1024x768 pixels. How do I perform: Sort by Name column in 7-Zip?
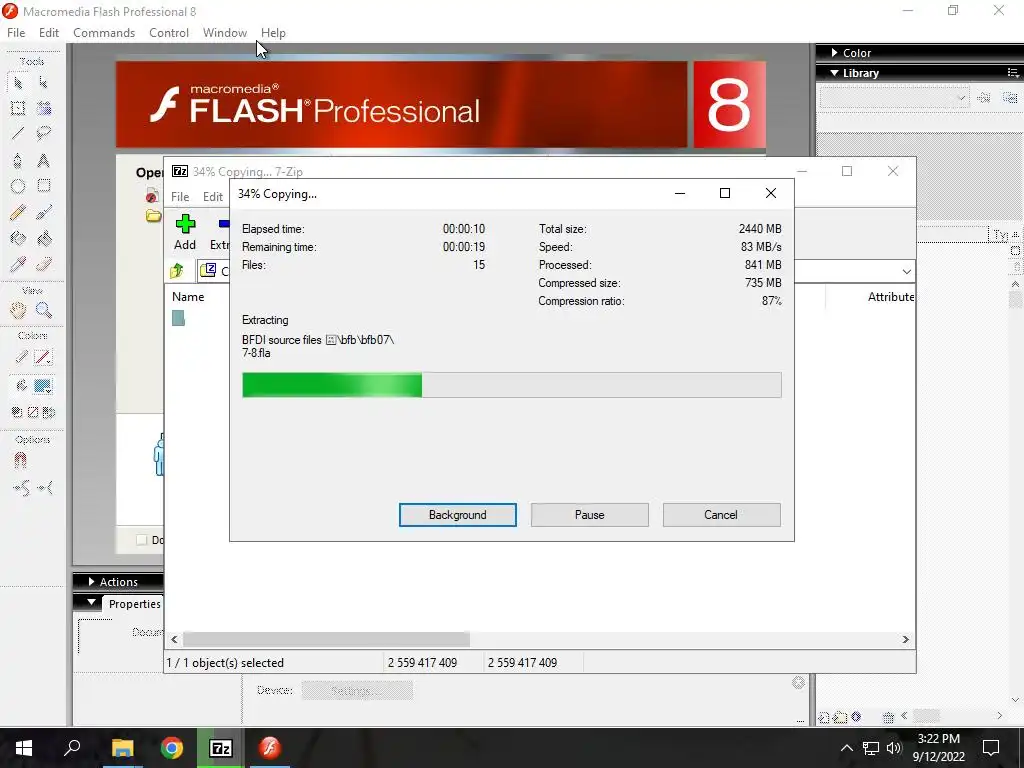tap(188, 296)
